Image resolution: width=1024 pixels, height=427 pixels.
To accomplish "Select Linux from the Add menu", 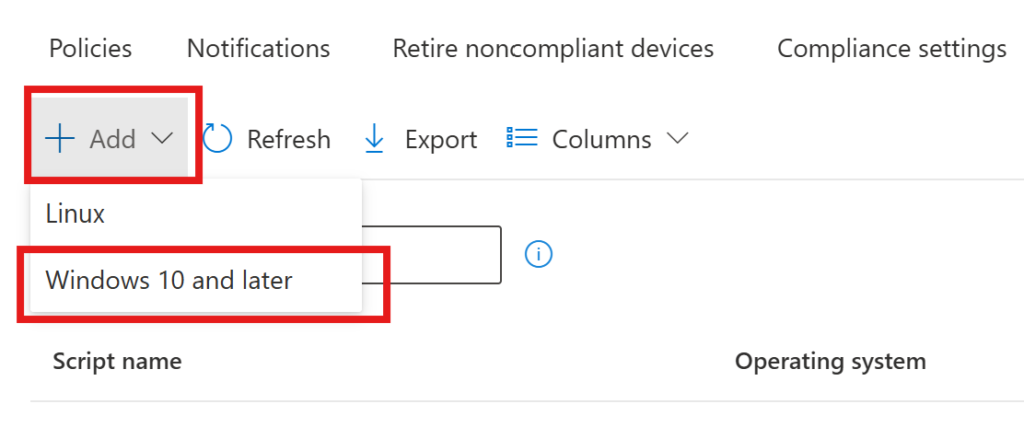I will coord(75,214).
